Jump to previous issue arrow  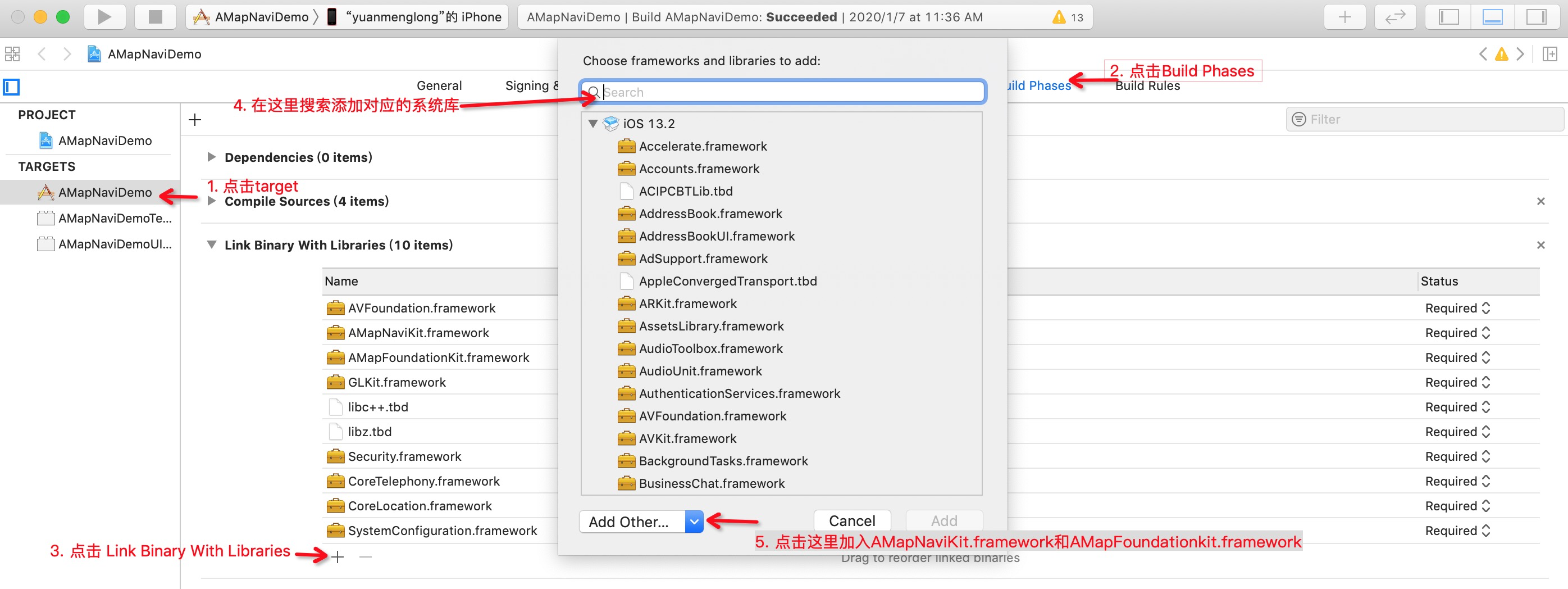[1483, 54]
